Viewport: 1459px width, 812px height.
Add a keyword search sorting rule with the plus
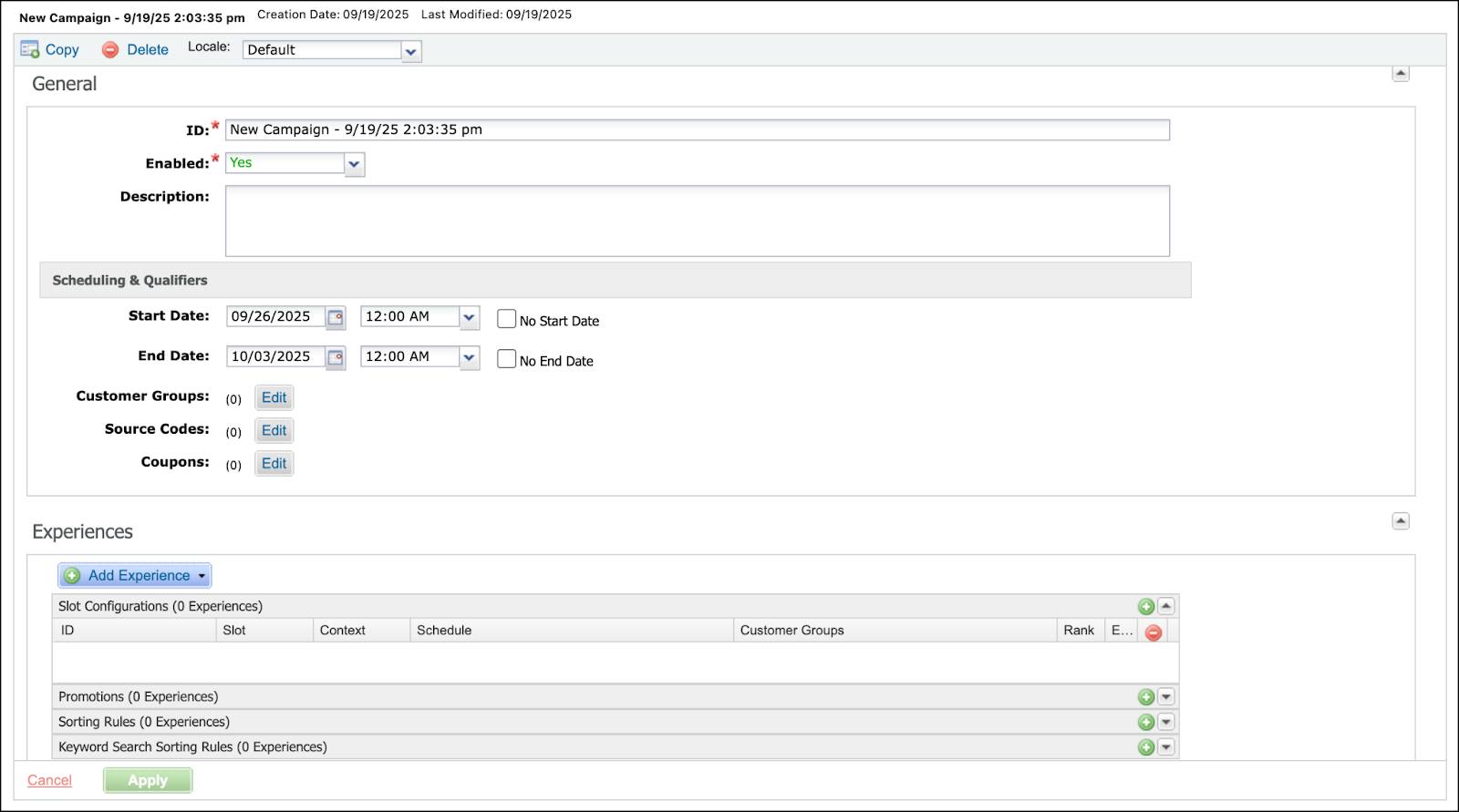[1146, 747]
